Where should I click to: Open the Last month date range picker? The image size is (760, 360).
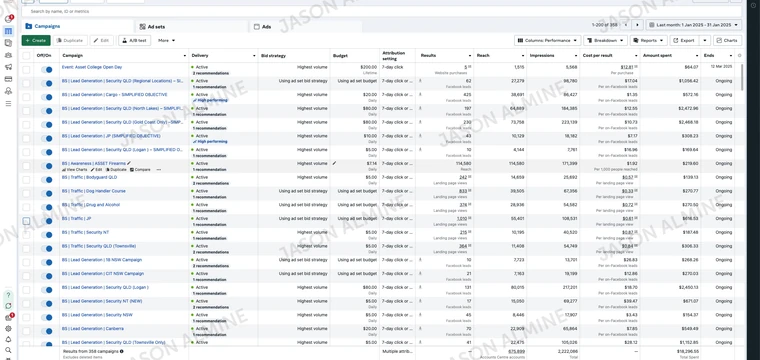point(694,25)
